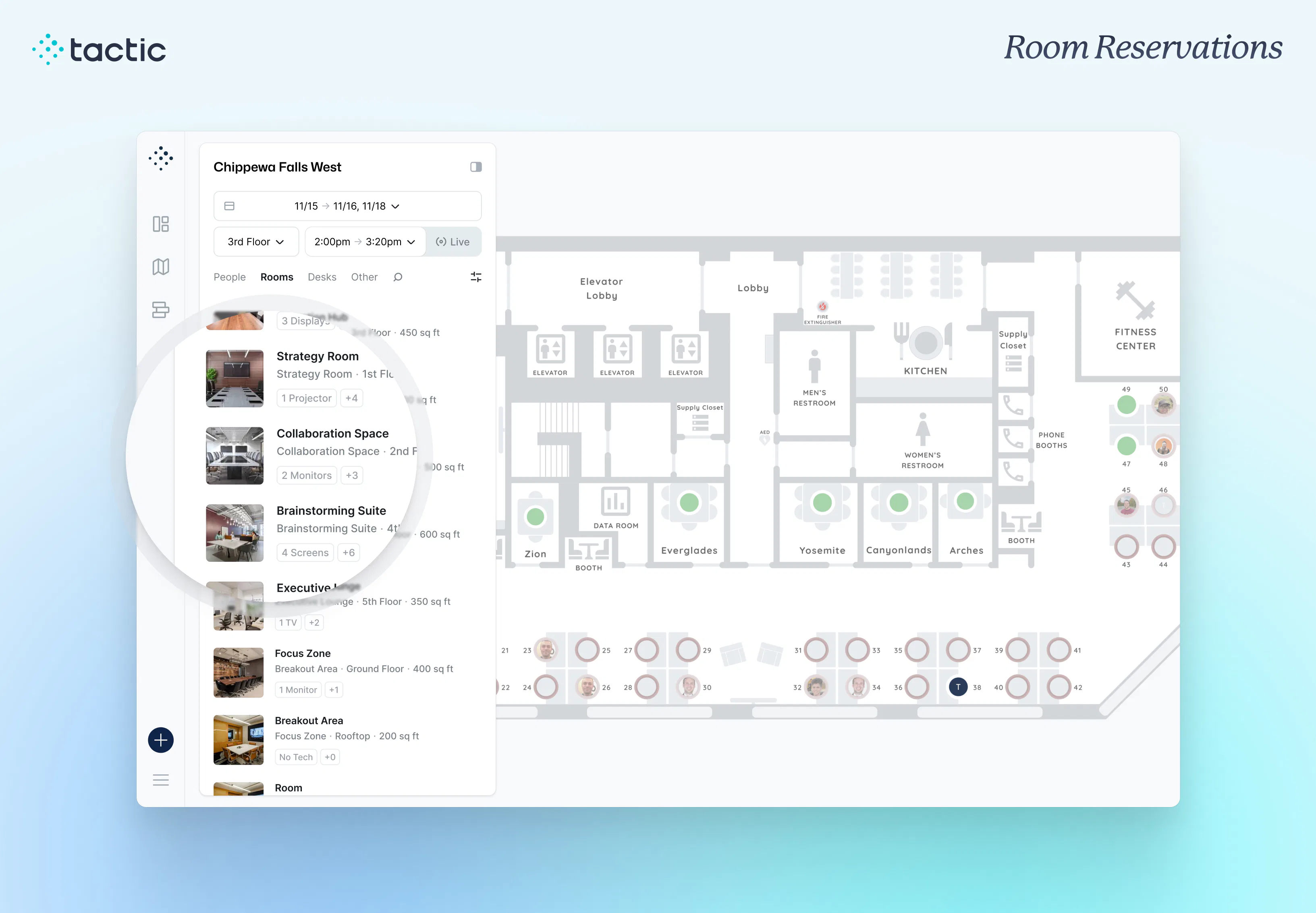Image resolution: width=1316 pixels, height=913 pixels.
Task: Click the Collaboration Space room title
Action: click(x=332, y=434)
